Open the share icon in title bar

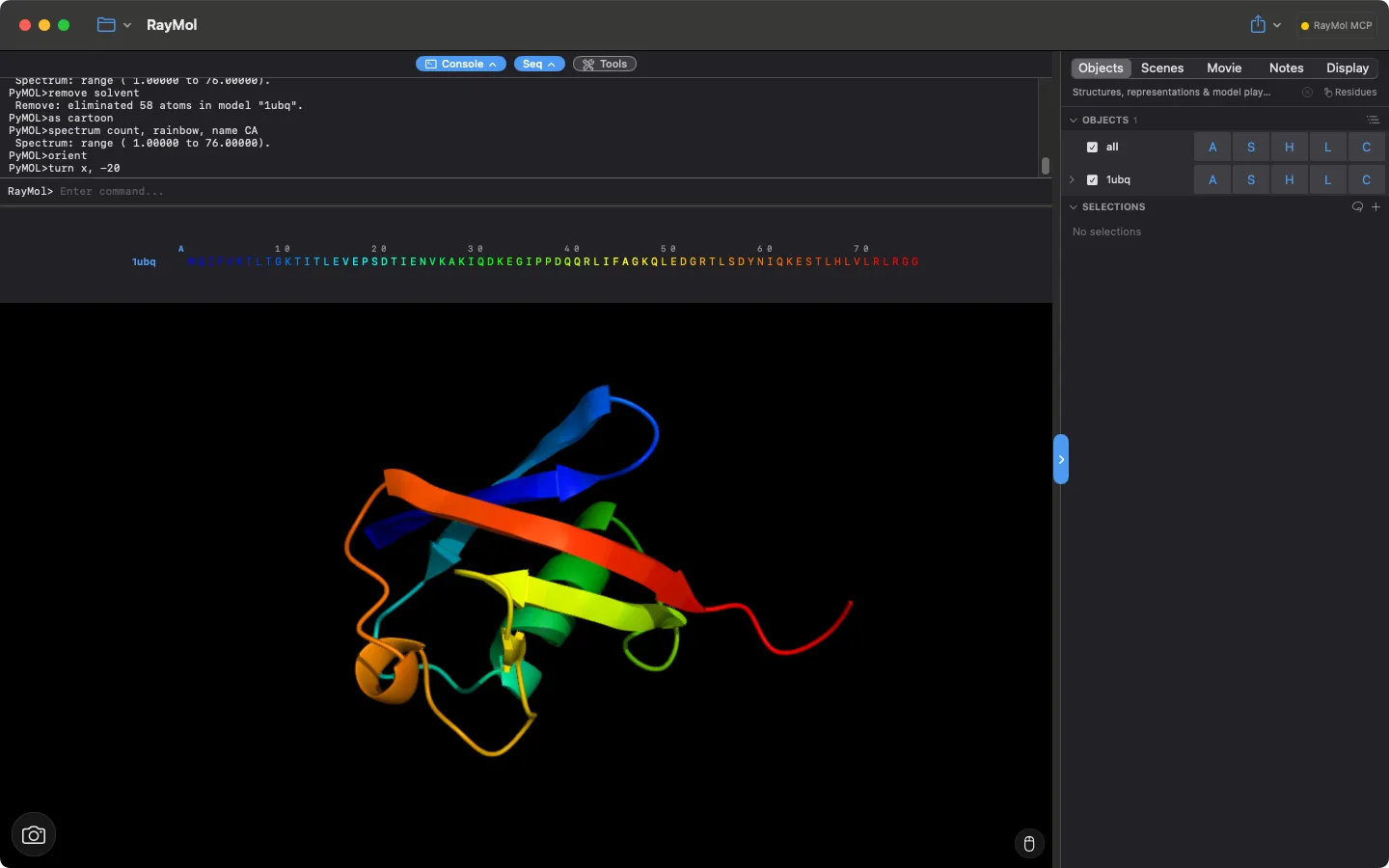pos(1258,25)
